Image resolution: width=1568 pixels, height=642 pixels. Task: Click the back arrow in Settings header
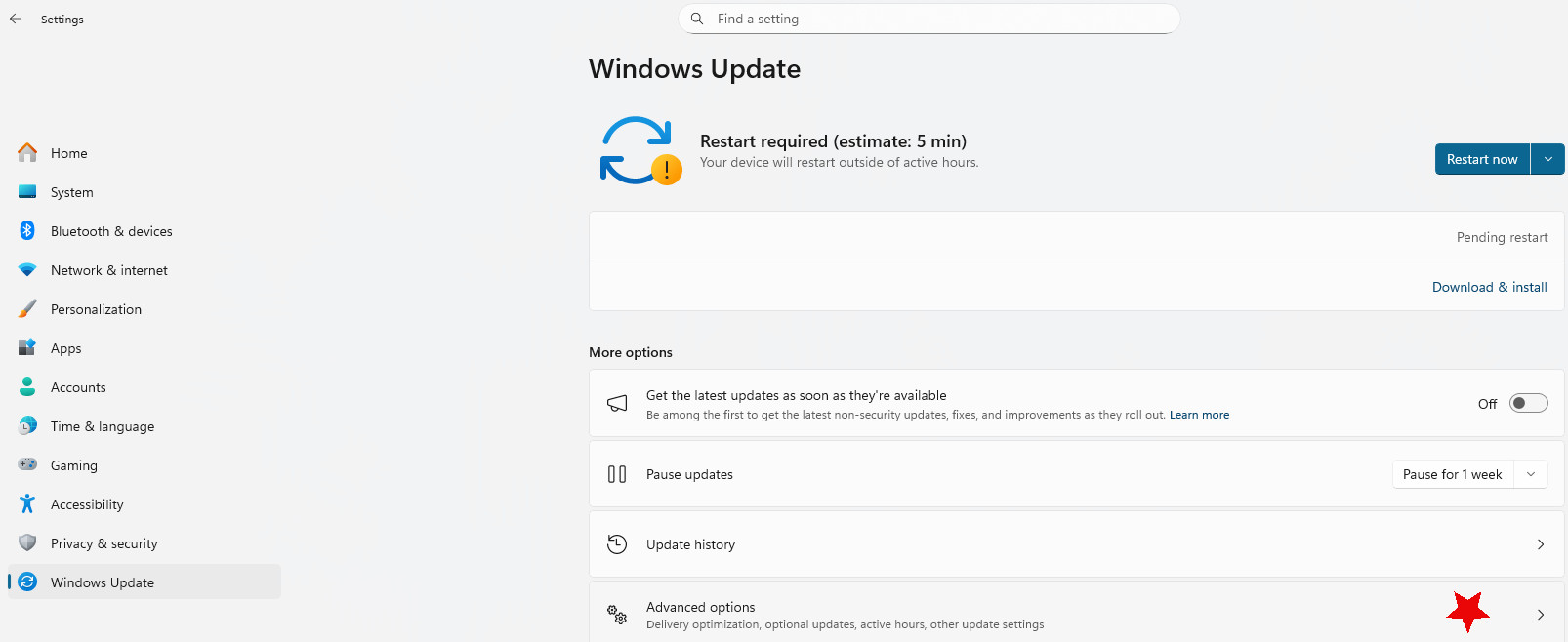point(16,19)
